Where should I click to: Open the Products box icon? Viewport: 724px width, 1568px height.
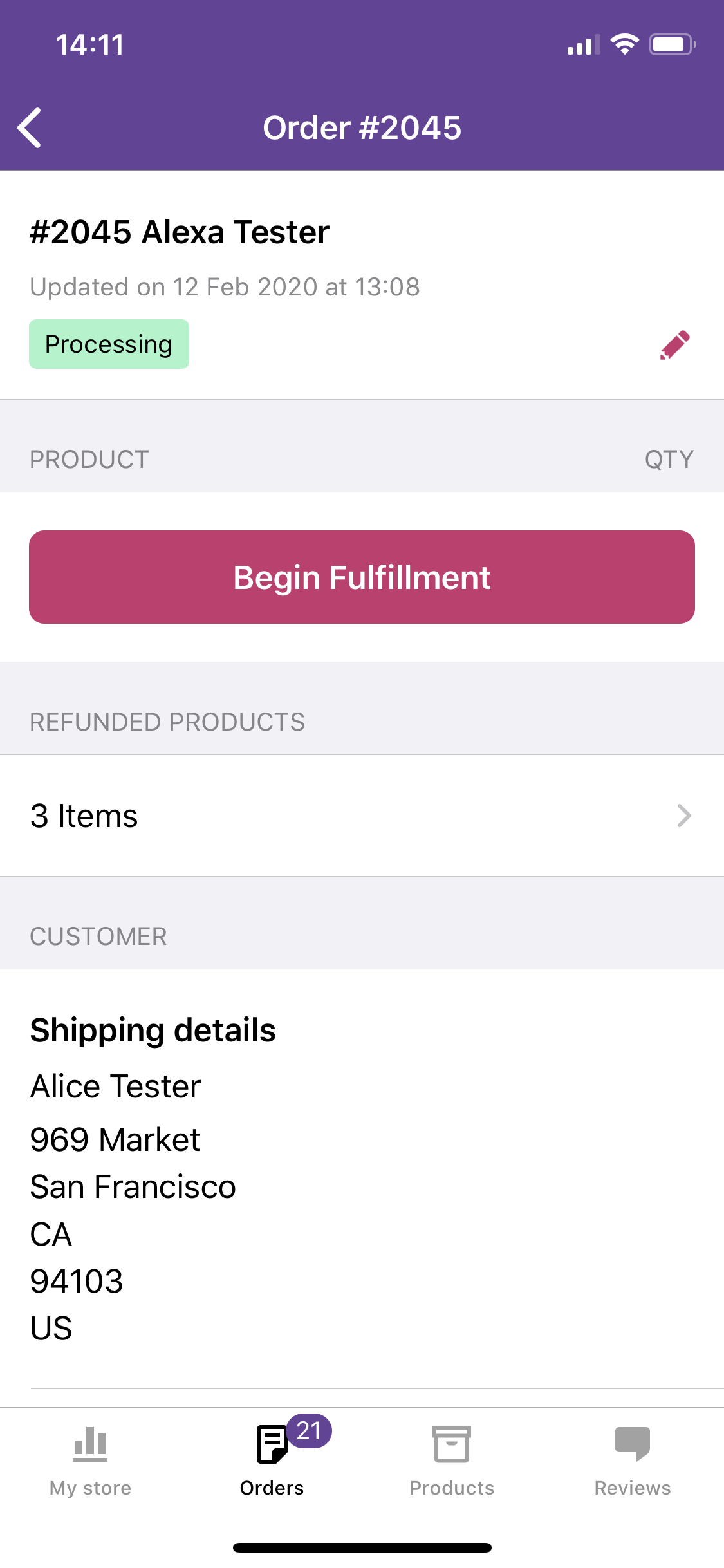(452, 1444)
